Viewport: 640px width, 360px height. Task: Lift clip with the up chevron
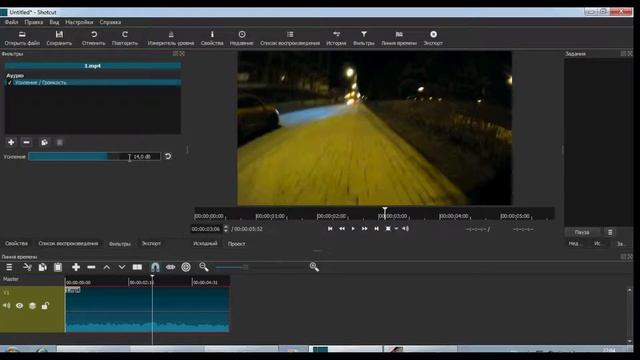pyautogui.click(x=107, y=267)
